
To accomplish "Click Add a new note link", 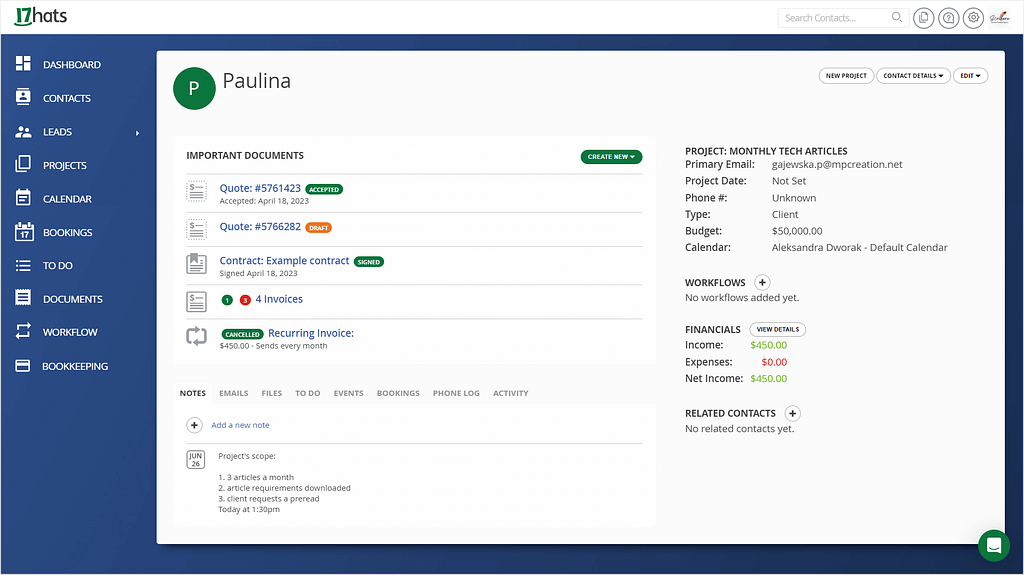I will pos(240,425).
